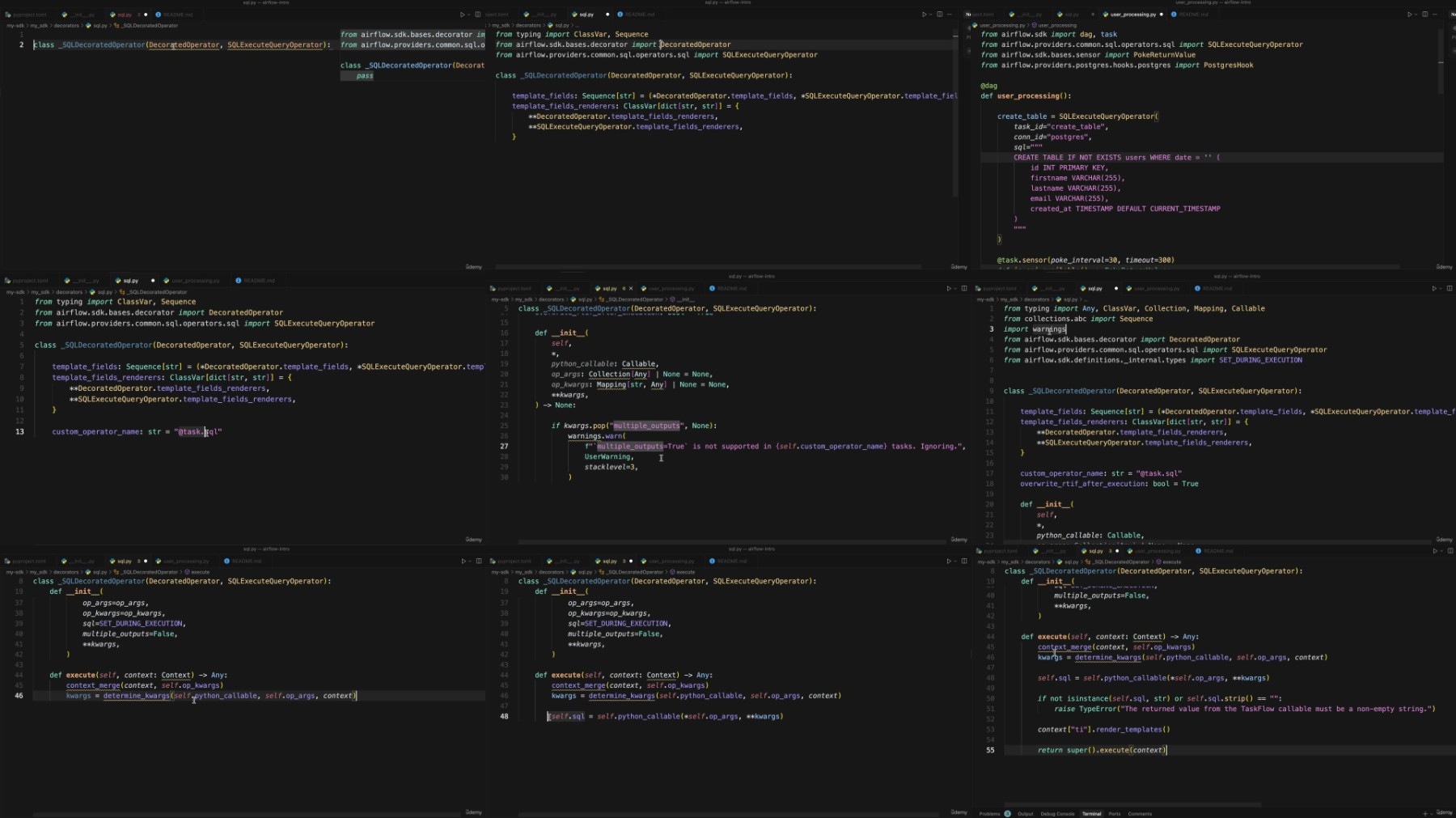1456x818 pixels.
Task: Click the user_processing.py minimap scrollbar
Action: click(x=1441, y=62)
